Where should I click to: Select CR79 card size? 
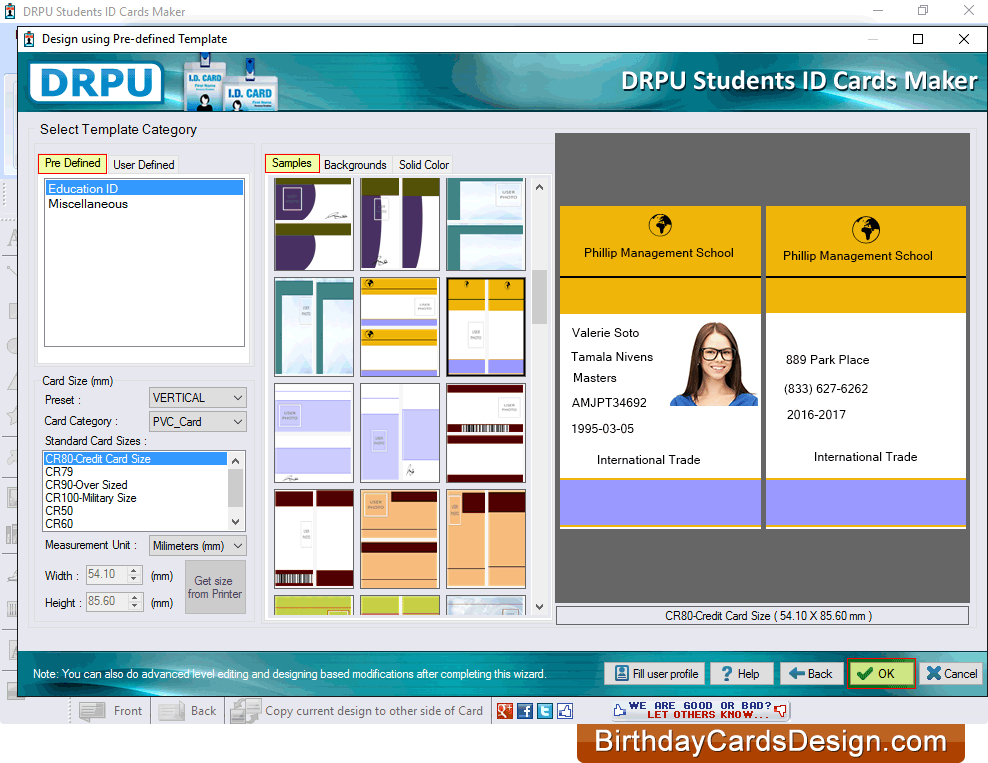[x=135, y=472]
